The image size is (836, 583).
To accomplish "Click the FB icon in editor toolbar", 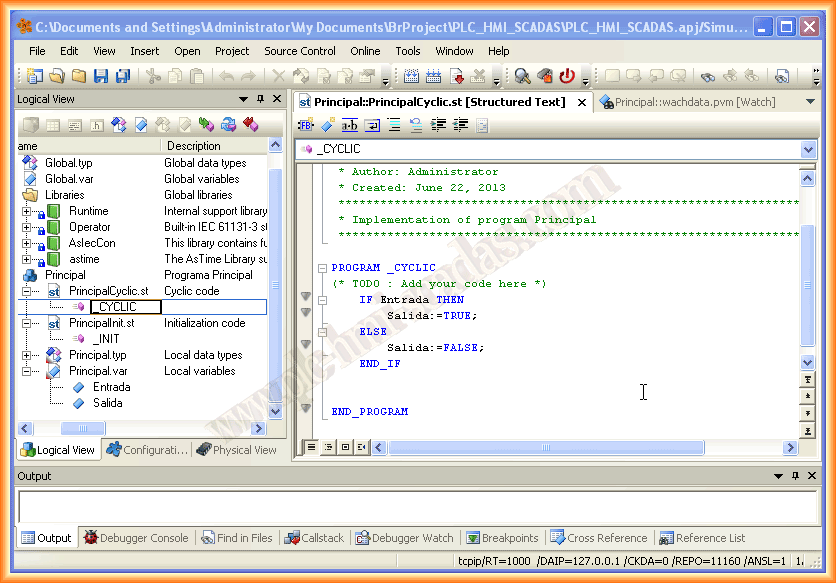I will coord(305,125).
